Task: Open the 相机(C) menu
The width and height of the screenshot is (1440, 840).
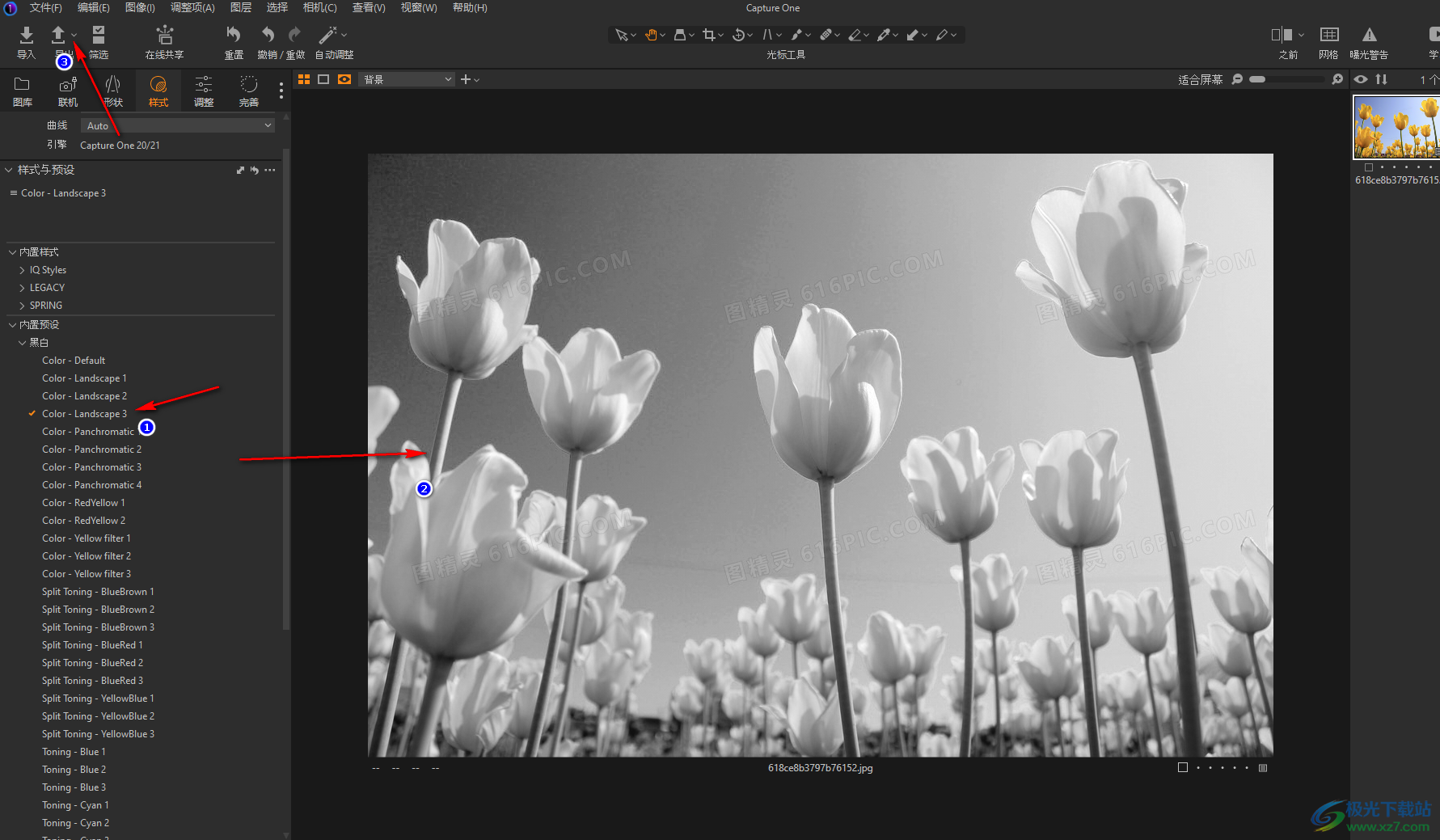Action: point(319,7)
